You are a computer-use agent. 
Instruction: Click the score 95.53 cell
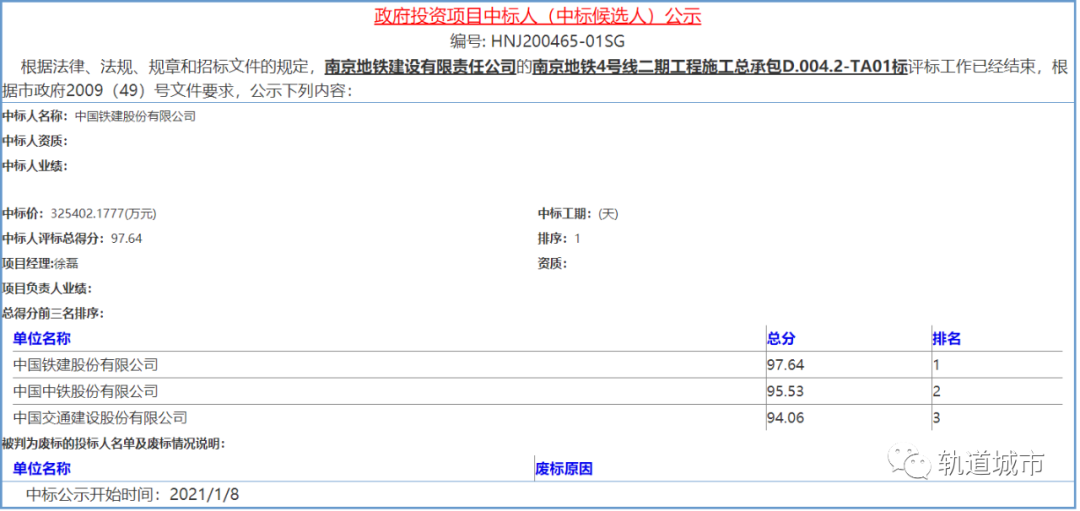pos(785,391)
